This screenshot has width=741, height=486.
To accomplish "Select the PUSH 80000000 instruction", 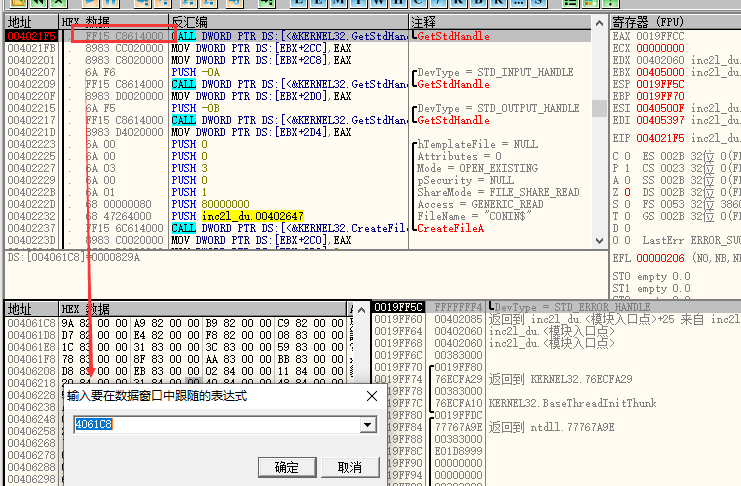I will tap(210, 204).
